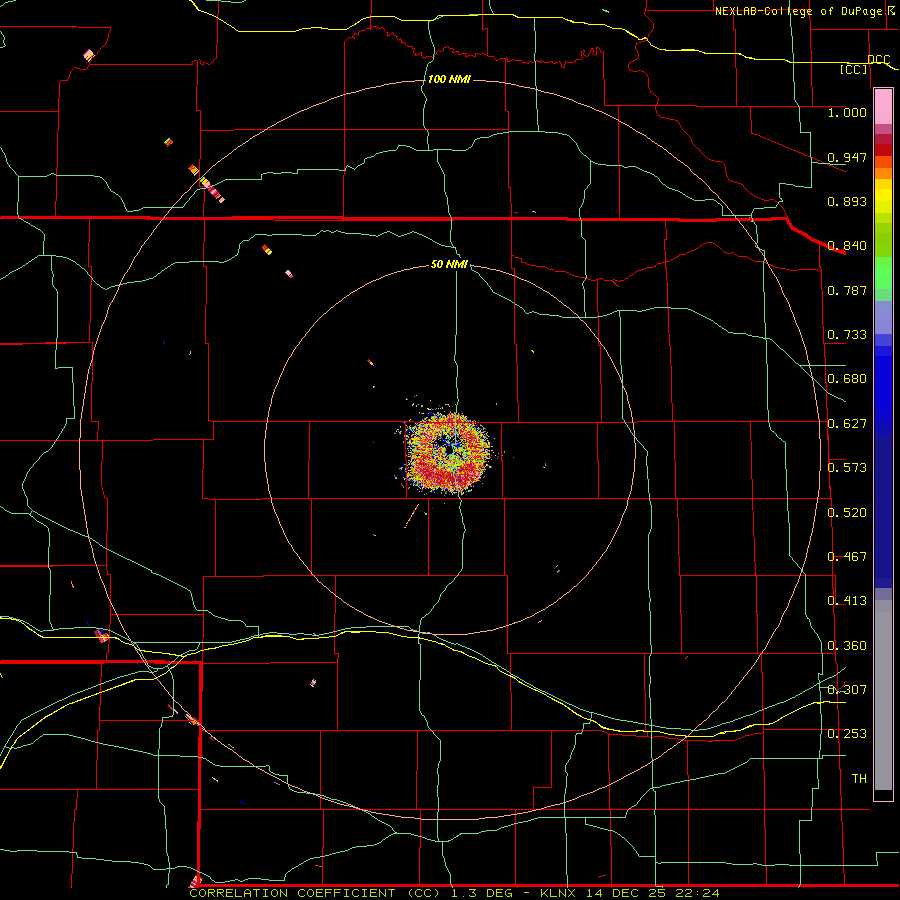Select the 0.413 scale value
900x900 pixels.
[x=847, y=601]
